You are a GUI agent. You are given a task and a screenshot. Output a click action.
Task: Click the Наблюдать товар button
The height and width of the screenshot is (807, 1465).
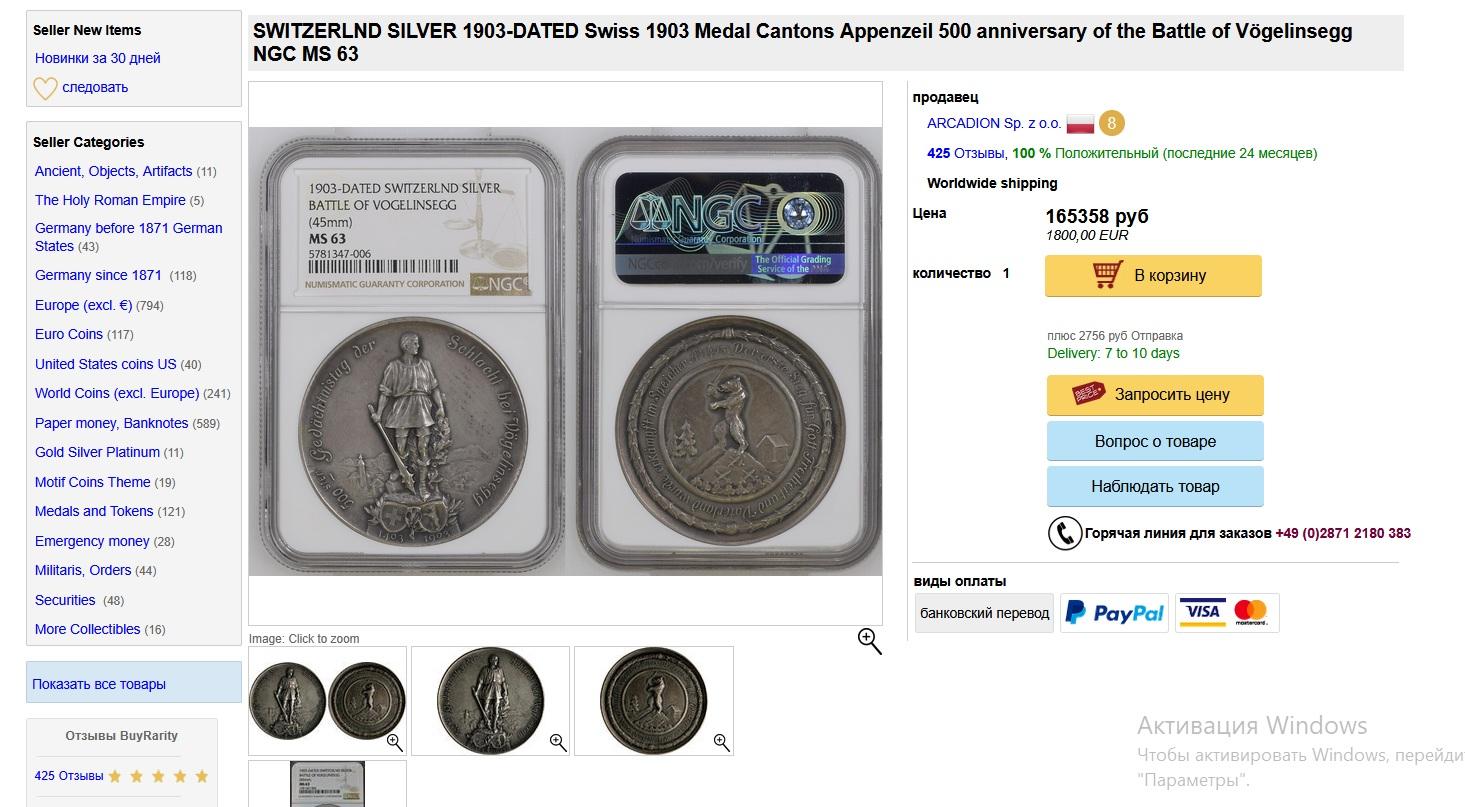1155,486
